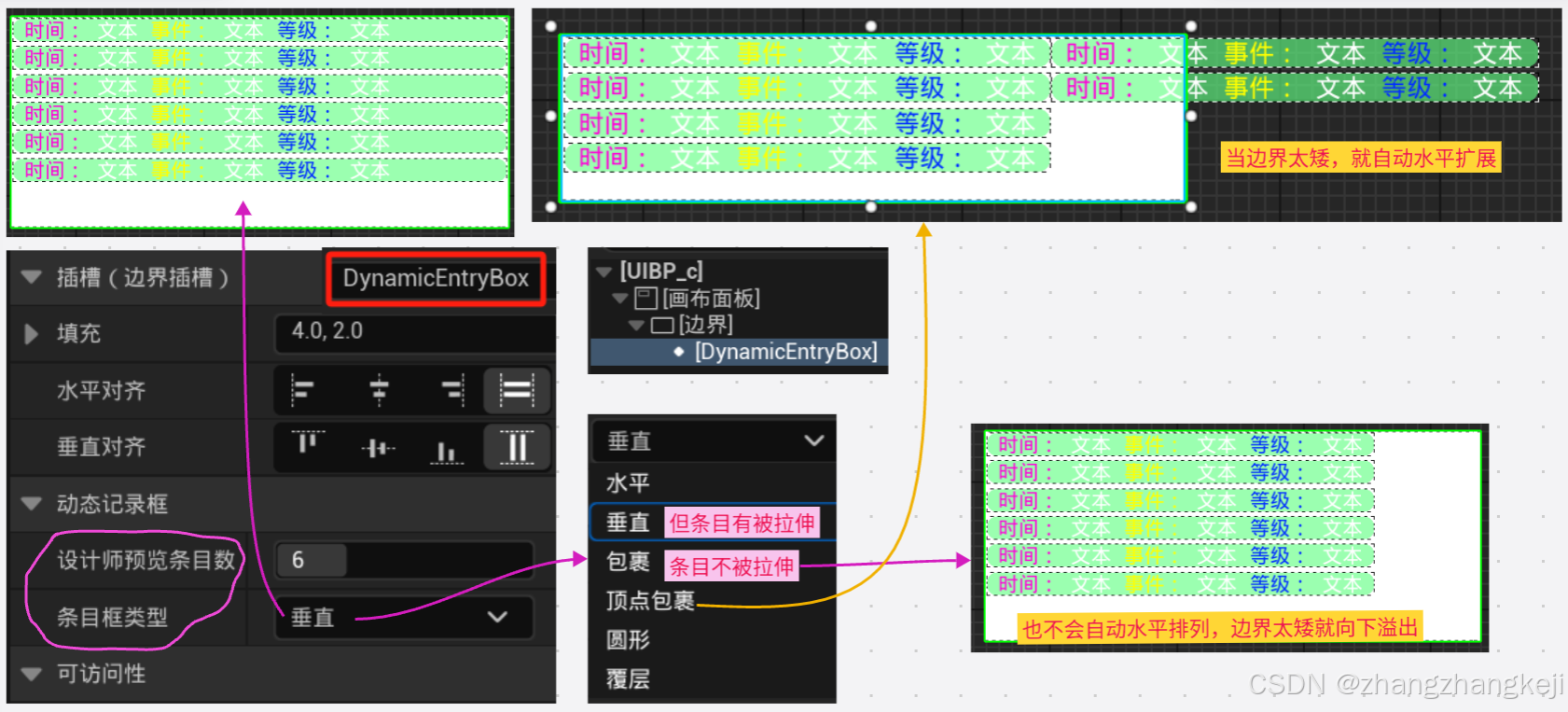1568x712 pixels.
Task: Grab the right-middle selection handle in designer
Action: 1191,117
